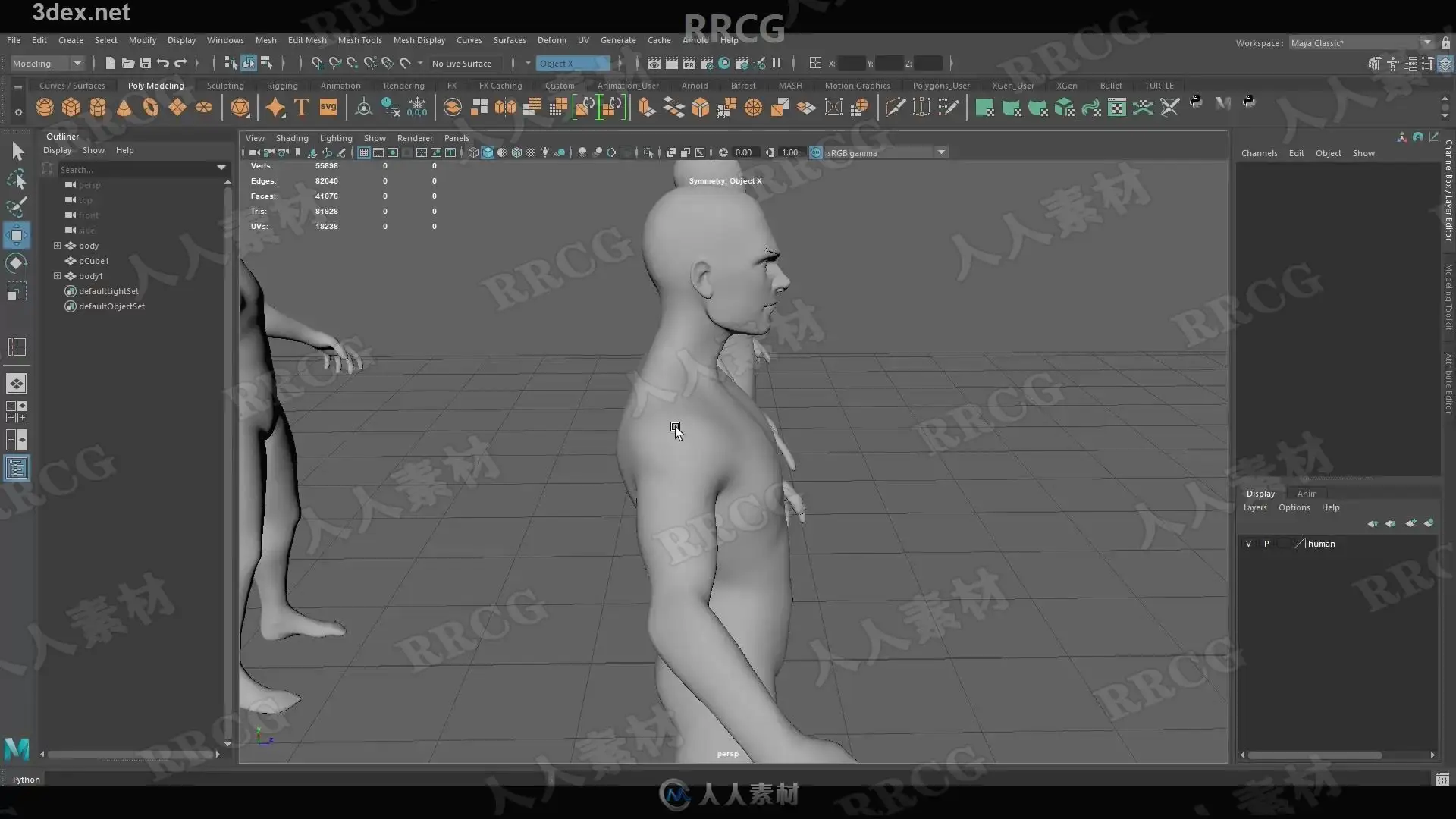This screenshot has width=1456, height=819.
Task: Select the Scale tool in toolbox
Action: (x=17, y=291)
